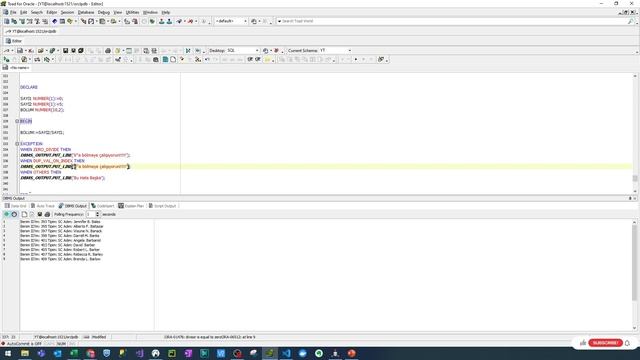Viewport: 640px width, 360px height.
Task: Click the DECLARE keyword in editor
Action: (x=29, y=87)
